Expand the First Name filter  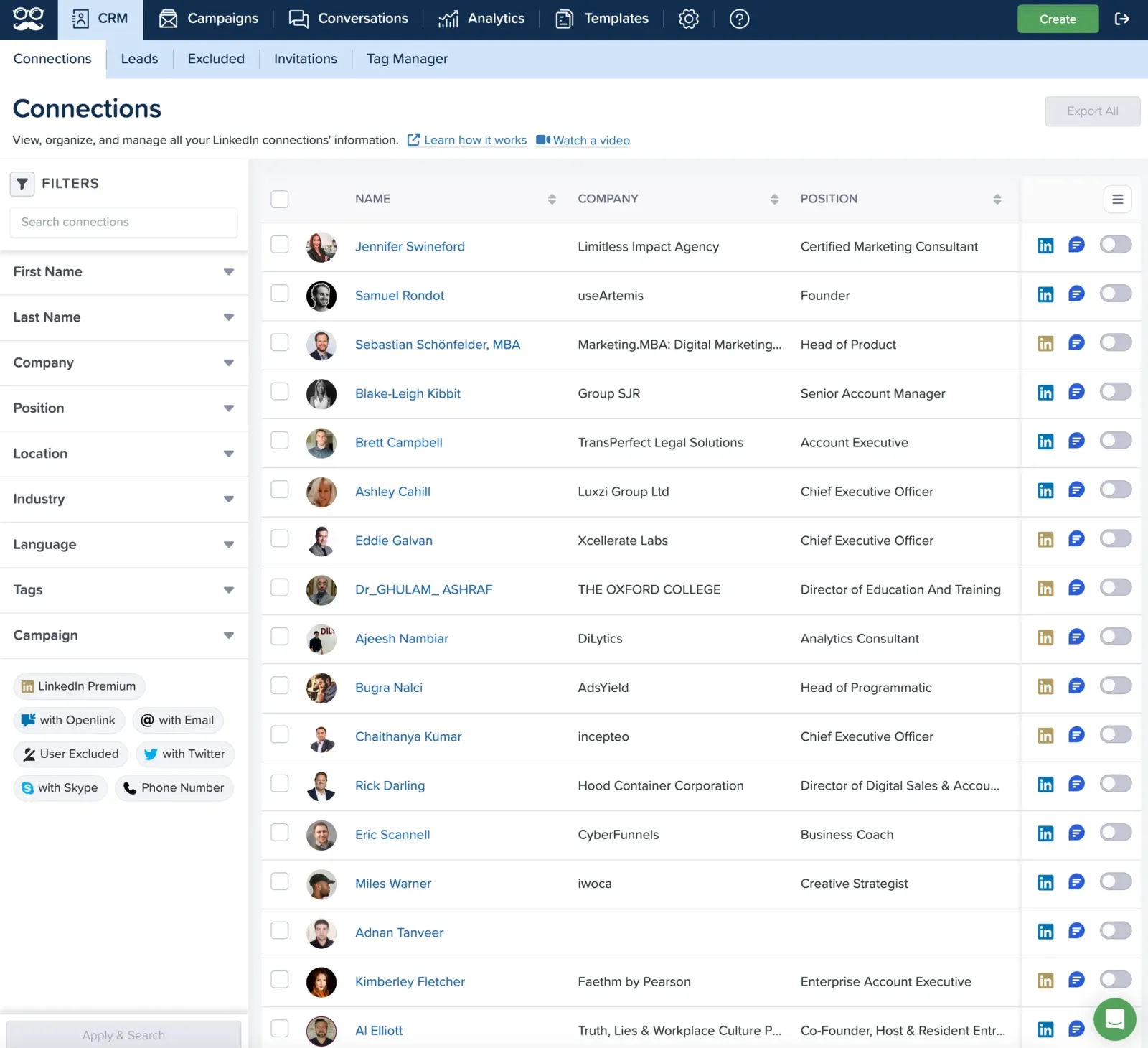(123, 272)
